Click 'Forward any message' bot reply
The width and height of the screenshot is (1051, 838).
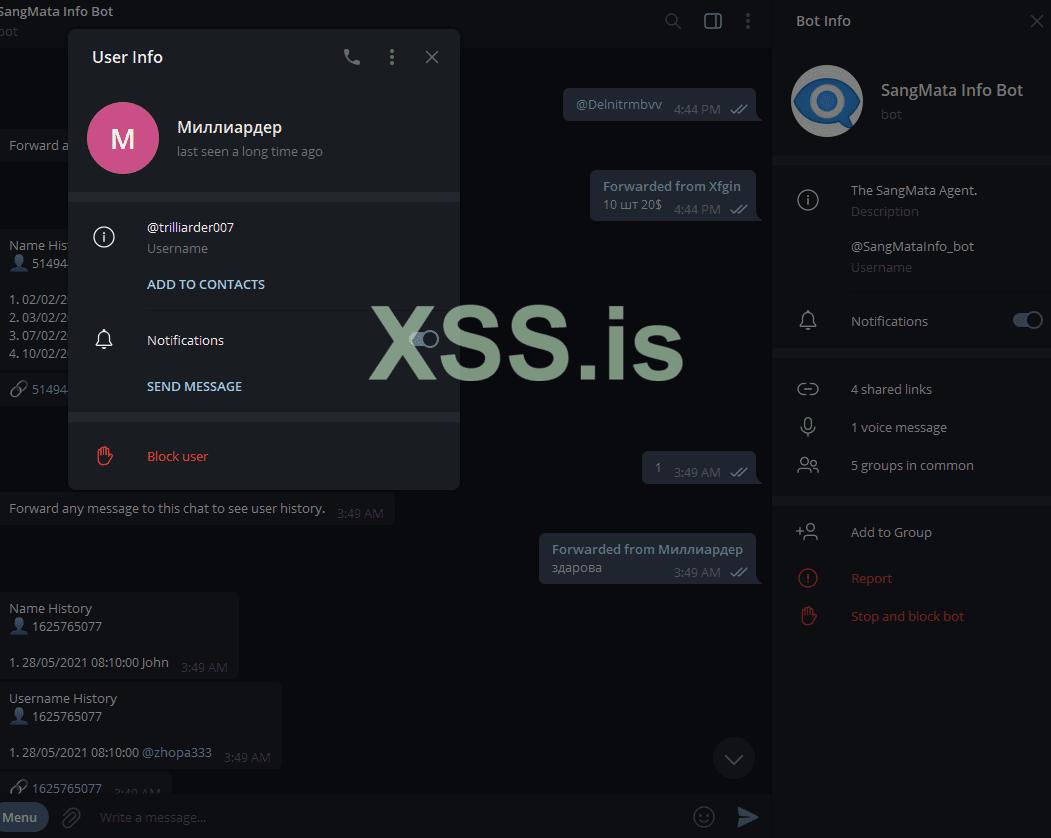(x=197, y=509)
